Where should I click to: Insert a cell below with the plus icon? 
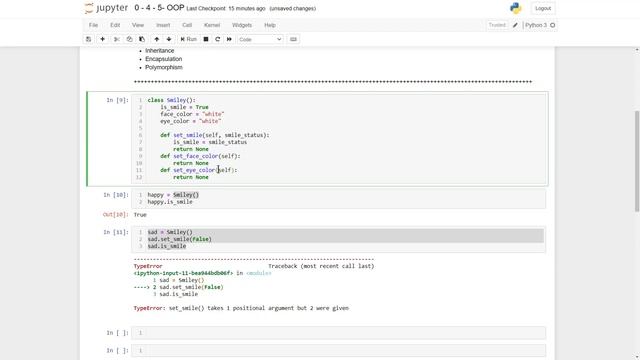click(x=102, y=39)
